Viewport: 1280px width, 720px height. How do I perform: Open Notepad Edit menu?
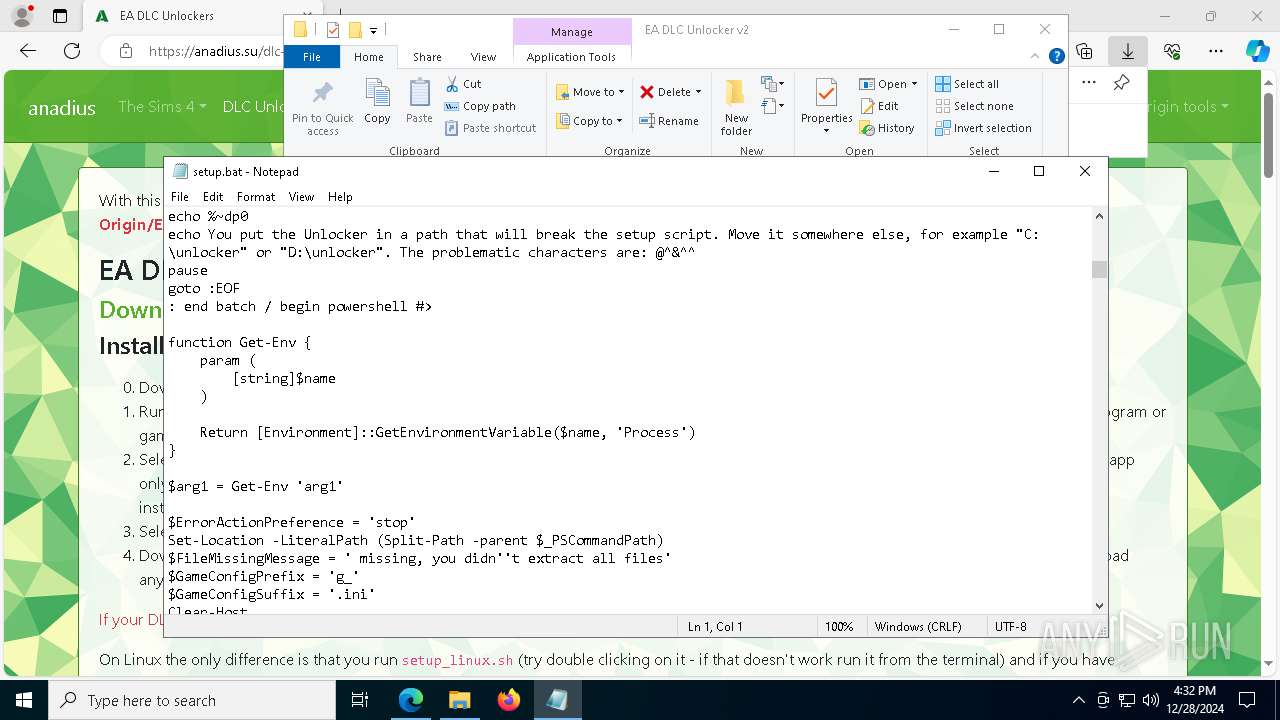point(213,197)
